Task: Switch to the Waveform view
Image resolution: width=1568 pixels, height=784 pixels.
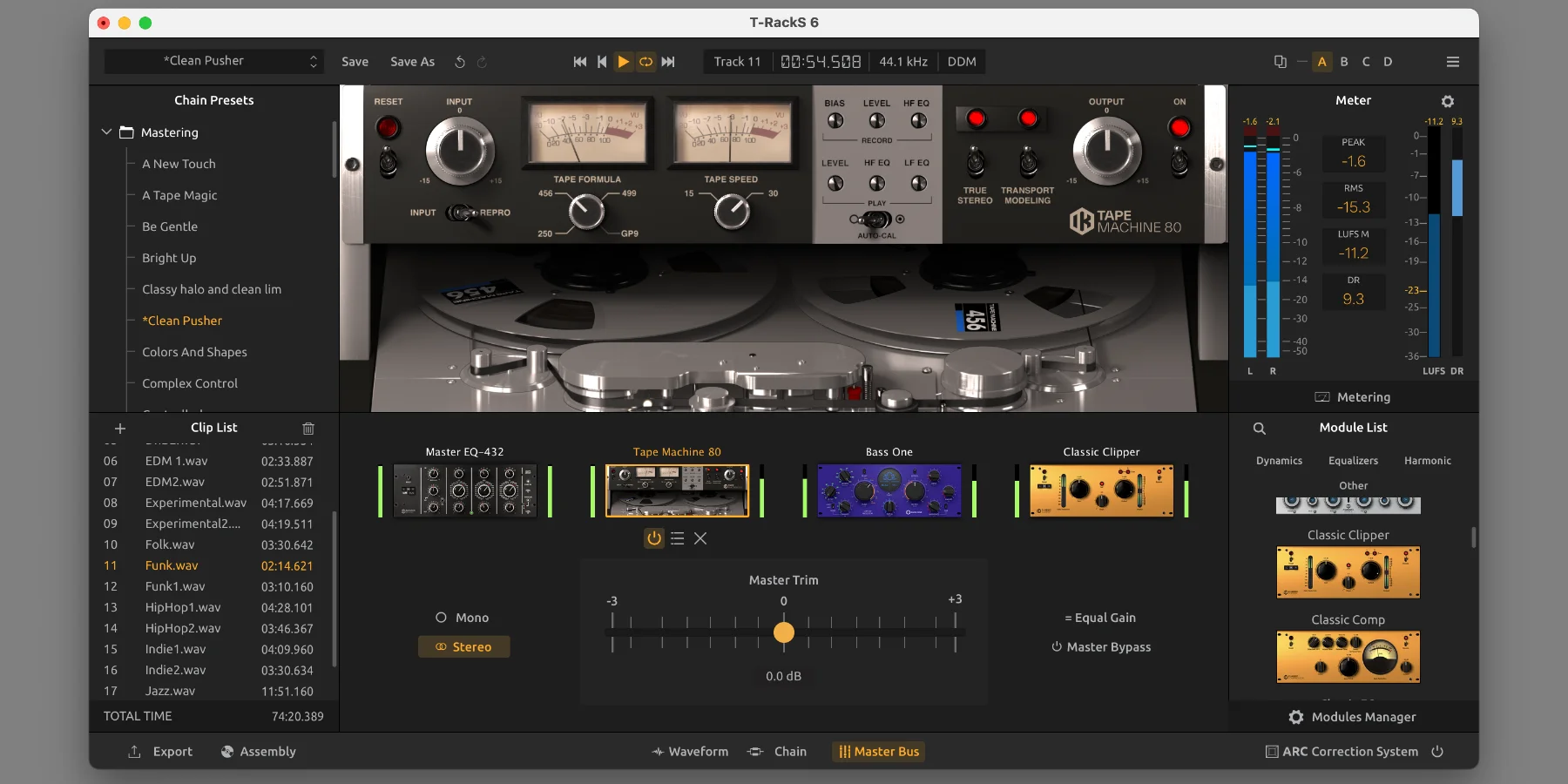Action: tap(690, 751)
